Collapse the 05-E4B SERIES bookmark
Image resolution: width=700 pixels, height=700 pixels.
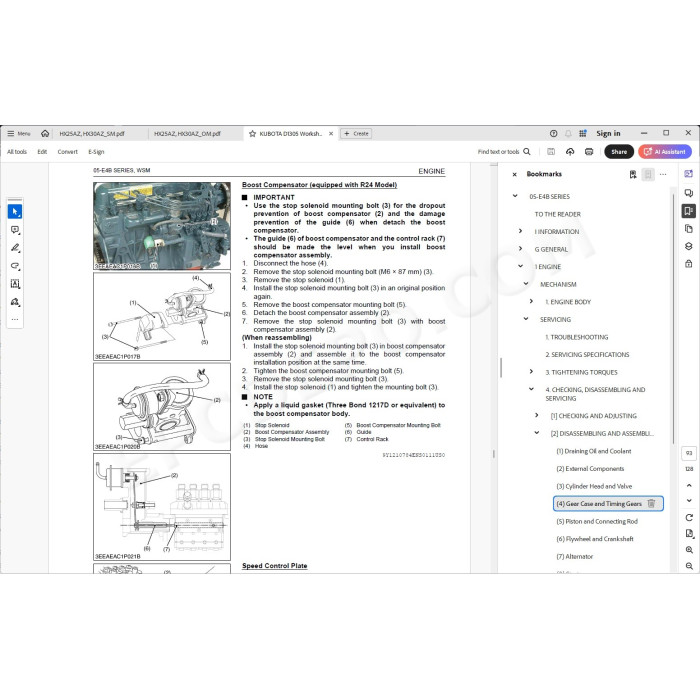tap(515, 196)
